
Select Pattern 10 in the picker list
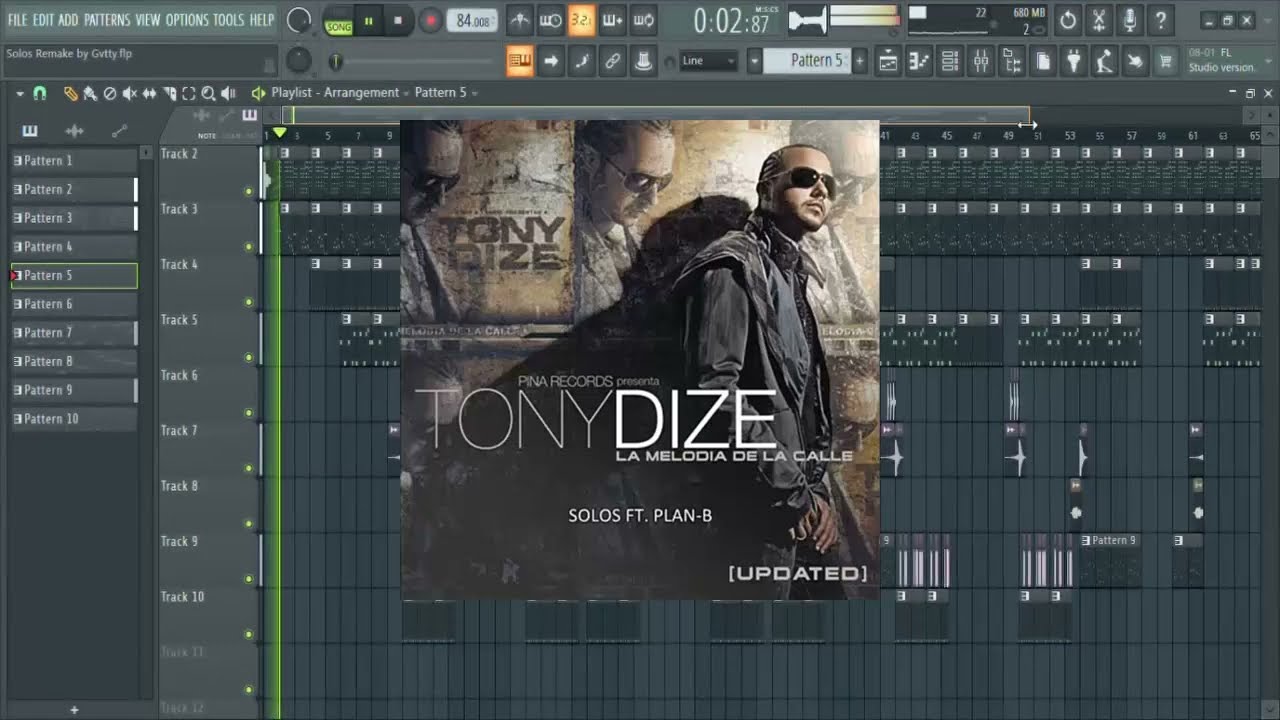74,418
